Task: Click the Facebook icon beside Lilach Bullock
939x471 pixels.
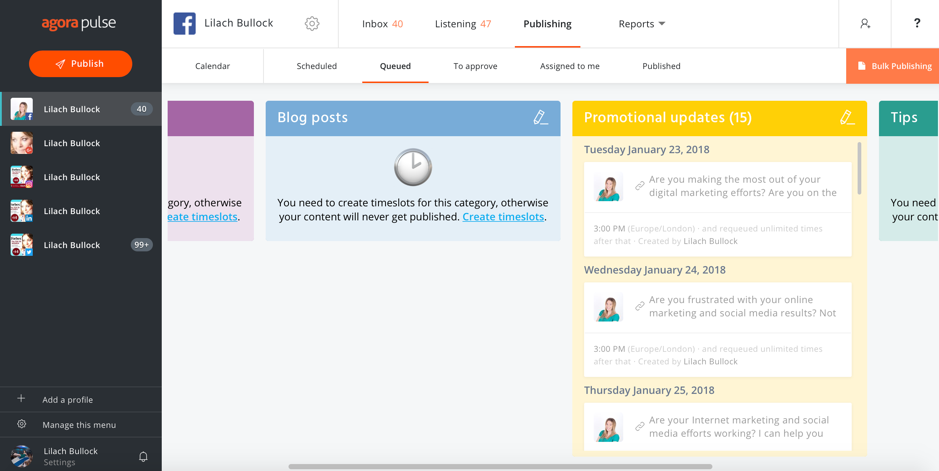Action: tap(184, 23)
